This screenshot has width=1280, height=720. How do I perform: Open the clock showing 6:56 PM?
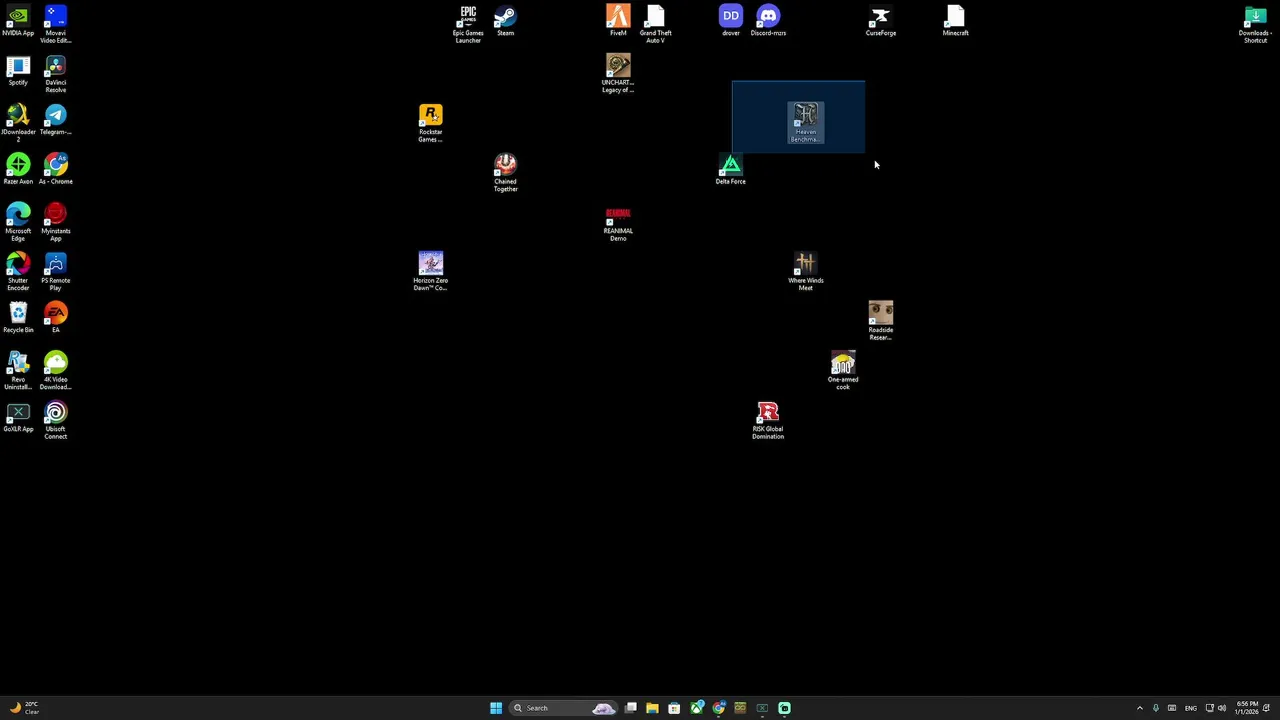pos(1247,708)
